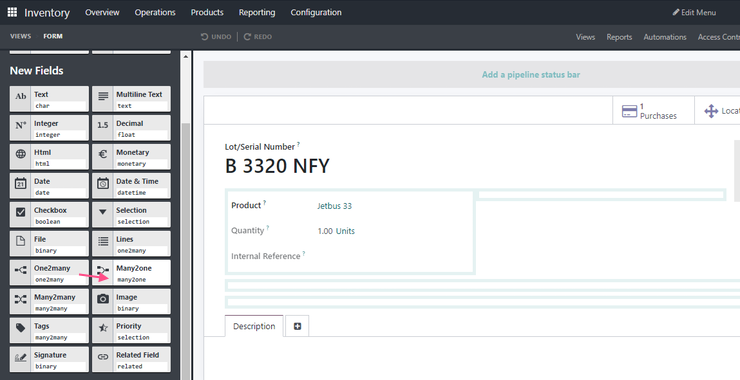Pick the Selection dropdown field component
The height and width of the screenshot is (380, 740).
click(131, 215)
